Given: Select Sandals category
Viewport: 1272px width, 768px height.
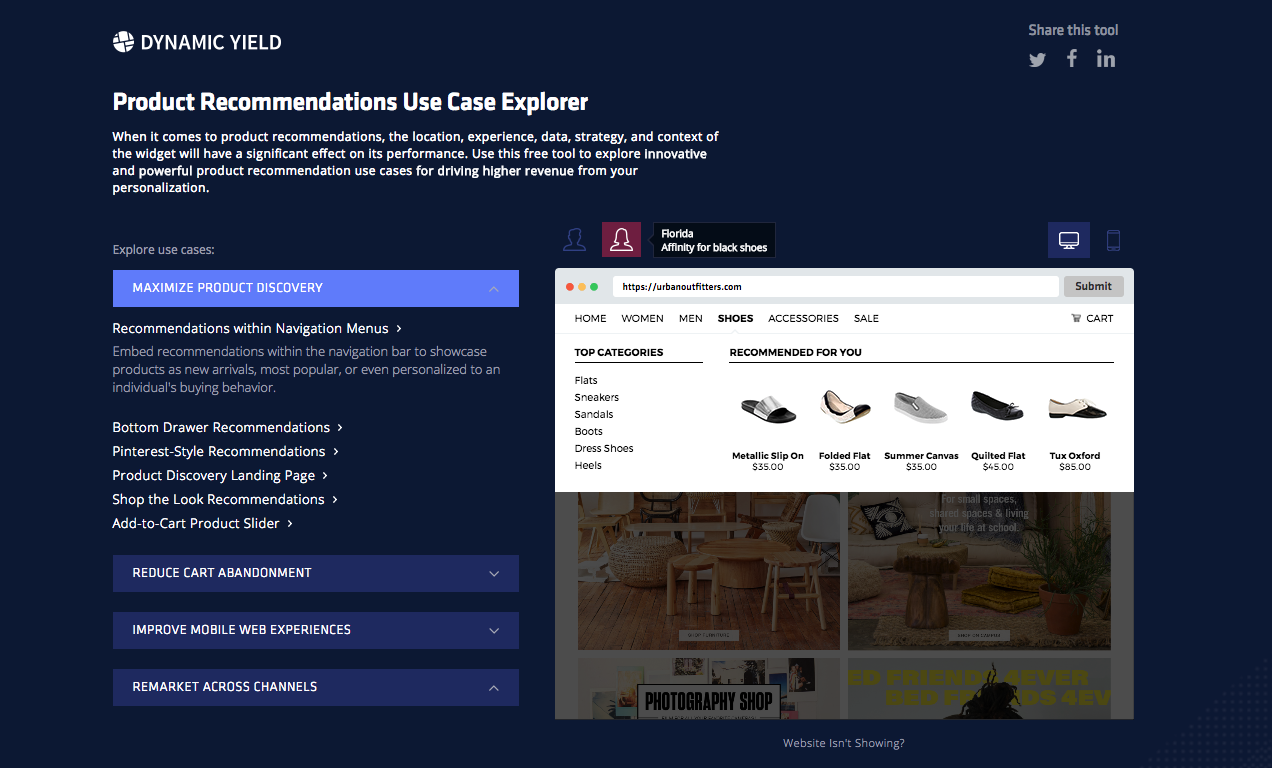Looking at the screenshot, I should 594,414.
